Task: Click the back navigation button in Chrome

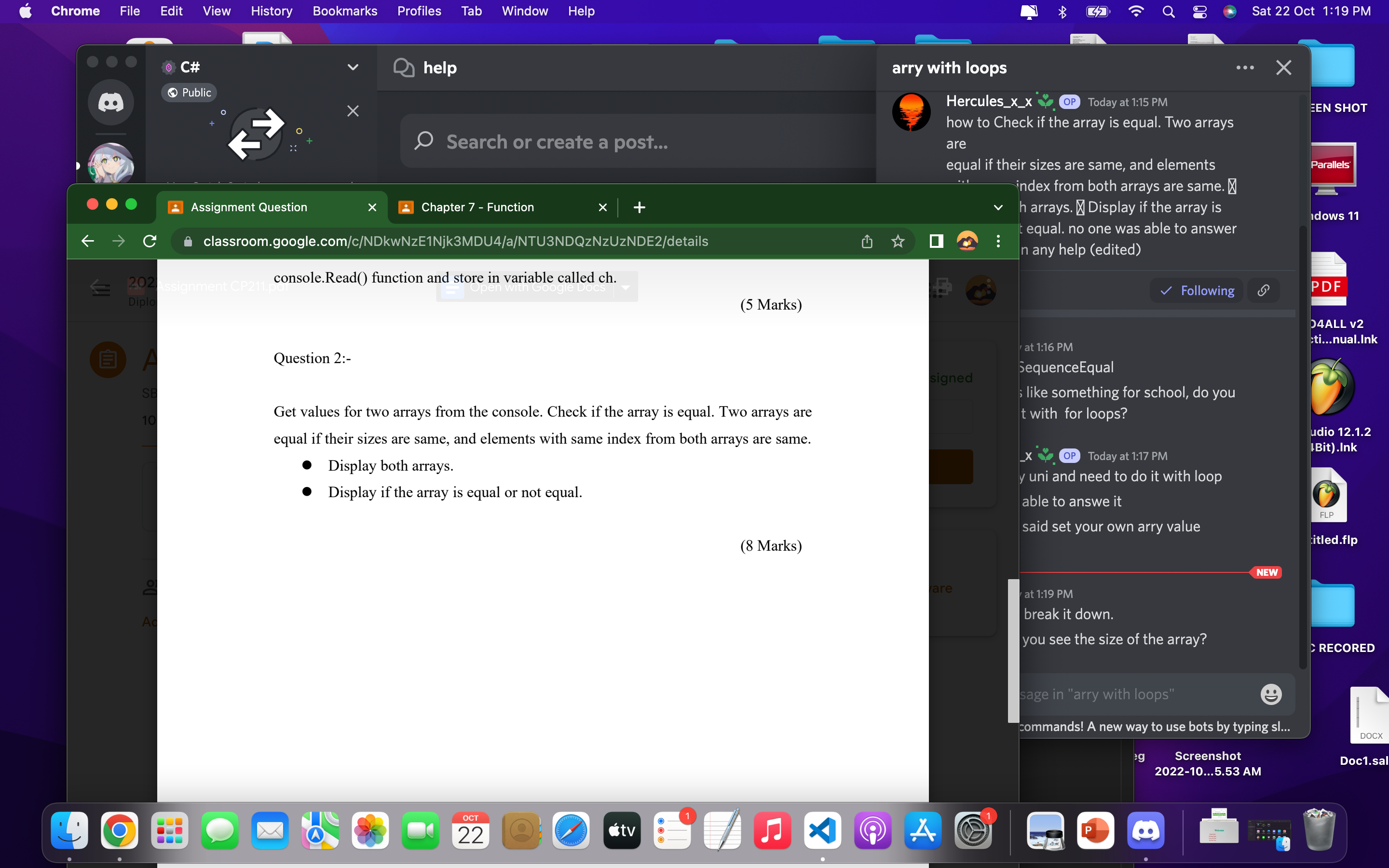Action: coord(87,241)
